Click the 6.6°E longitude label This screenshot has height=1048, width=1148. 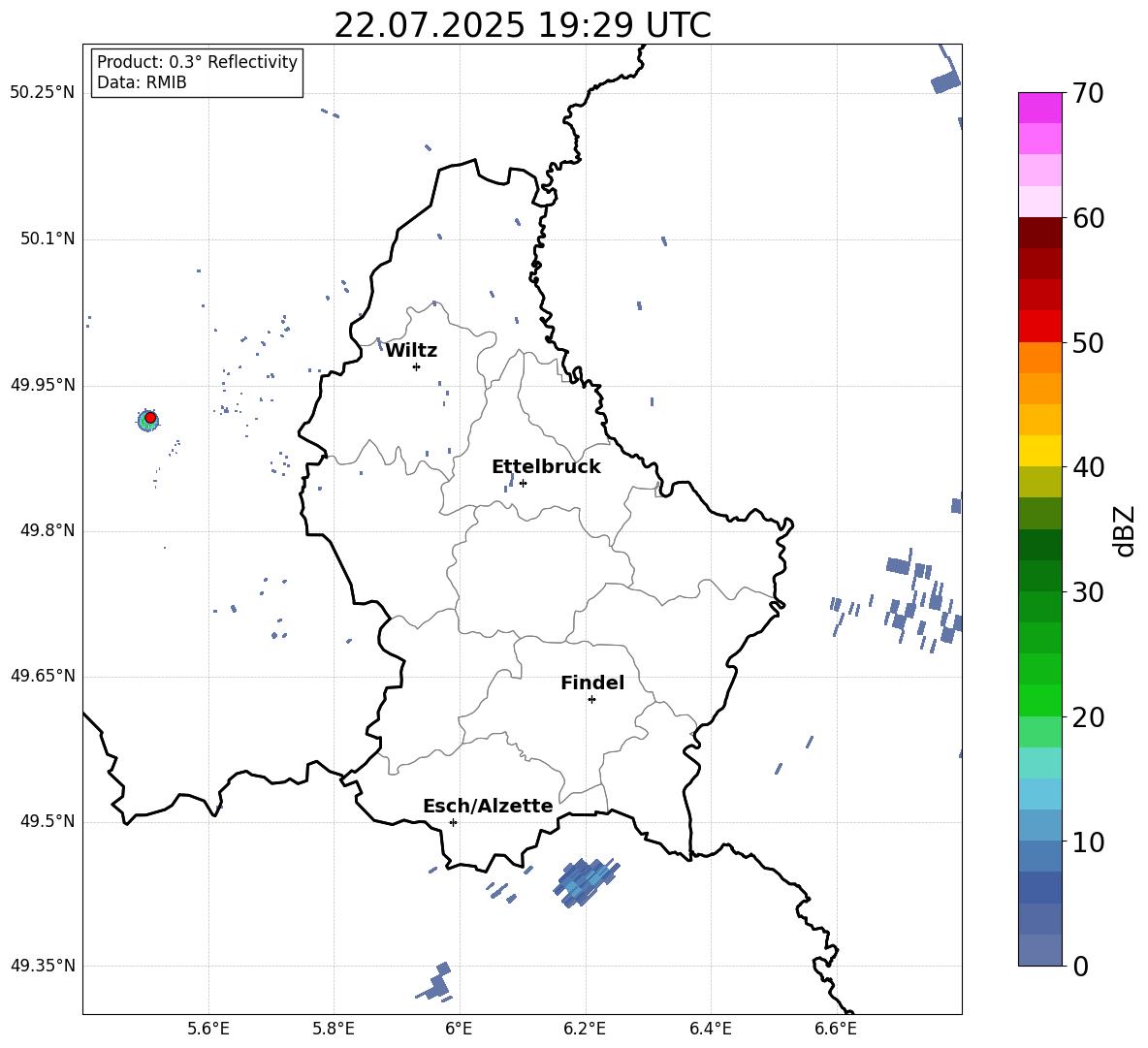coord(836,1029)
